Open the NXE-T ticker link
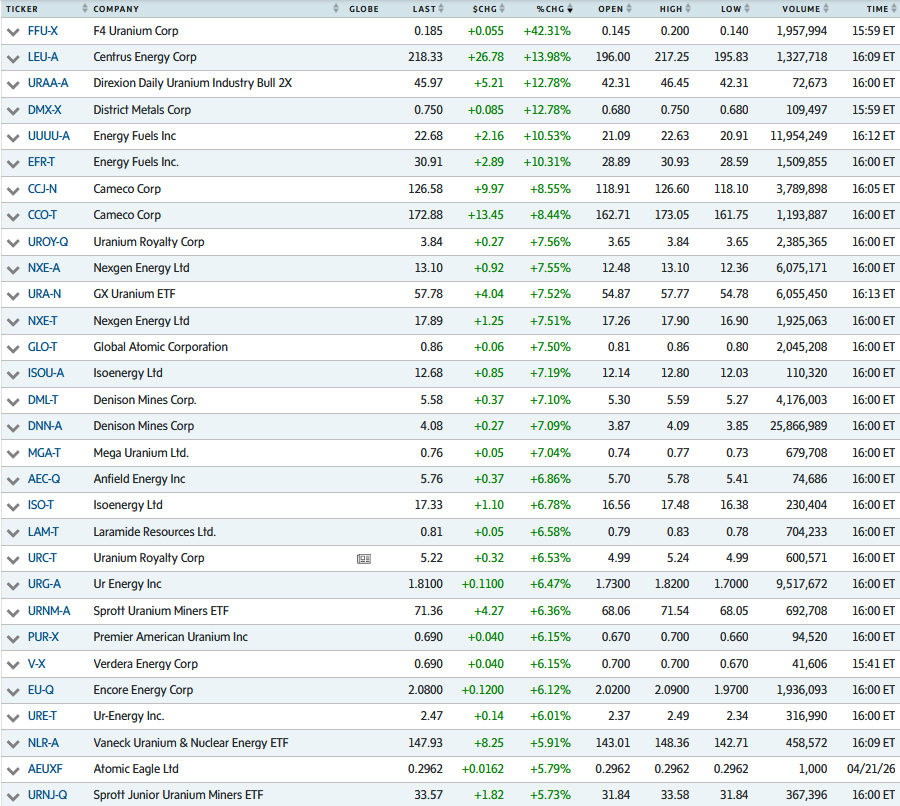This screenshot has height=806, width=900. (42, 321)
